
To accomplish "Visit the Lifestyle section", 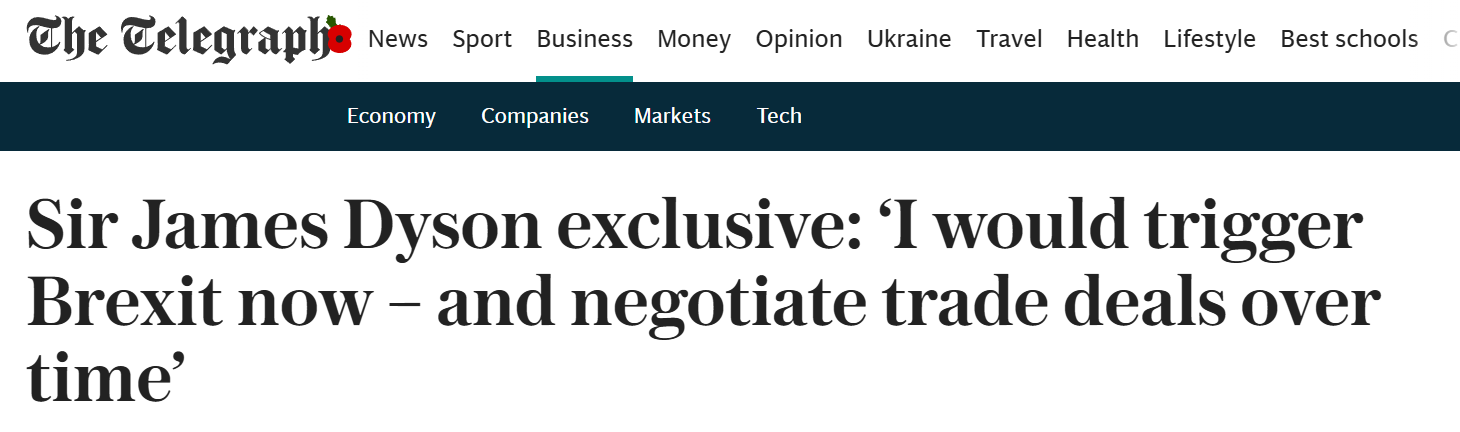I will (1209, 40).
